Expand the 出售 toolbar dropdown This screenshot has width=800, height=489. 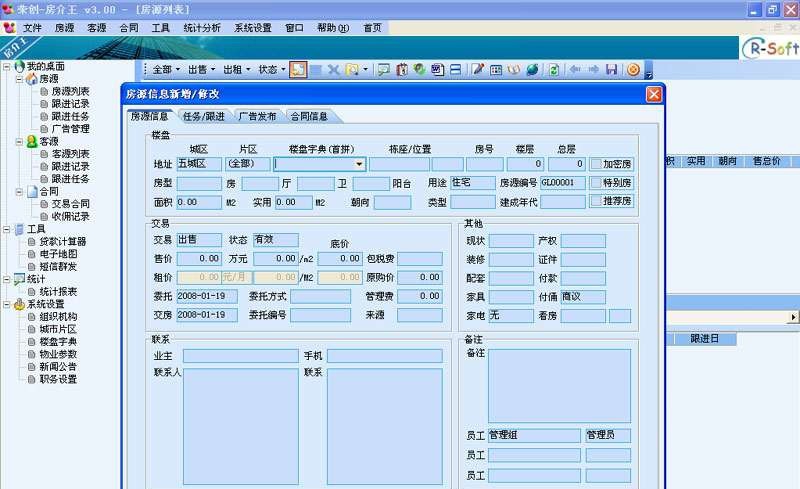[200, 70]
